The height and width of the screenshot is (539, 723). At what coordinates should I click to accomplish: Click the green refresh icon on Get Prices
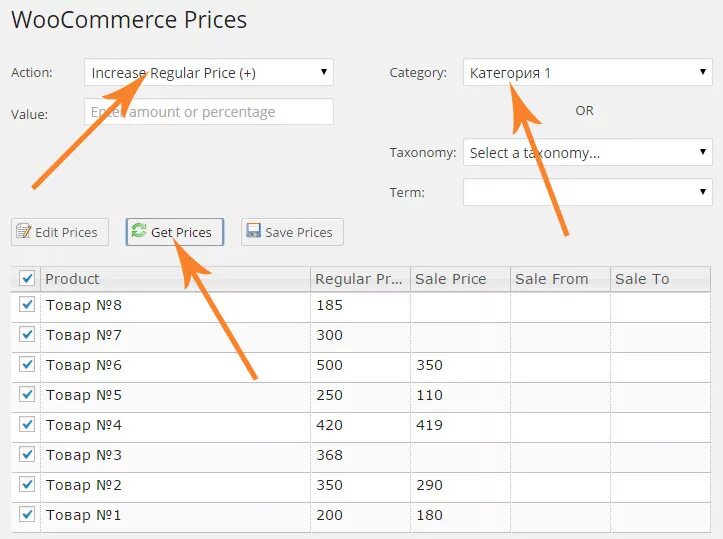click(139, 231)
